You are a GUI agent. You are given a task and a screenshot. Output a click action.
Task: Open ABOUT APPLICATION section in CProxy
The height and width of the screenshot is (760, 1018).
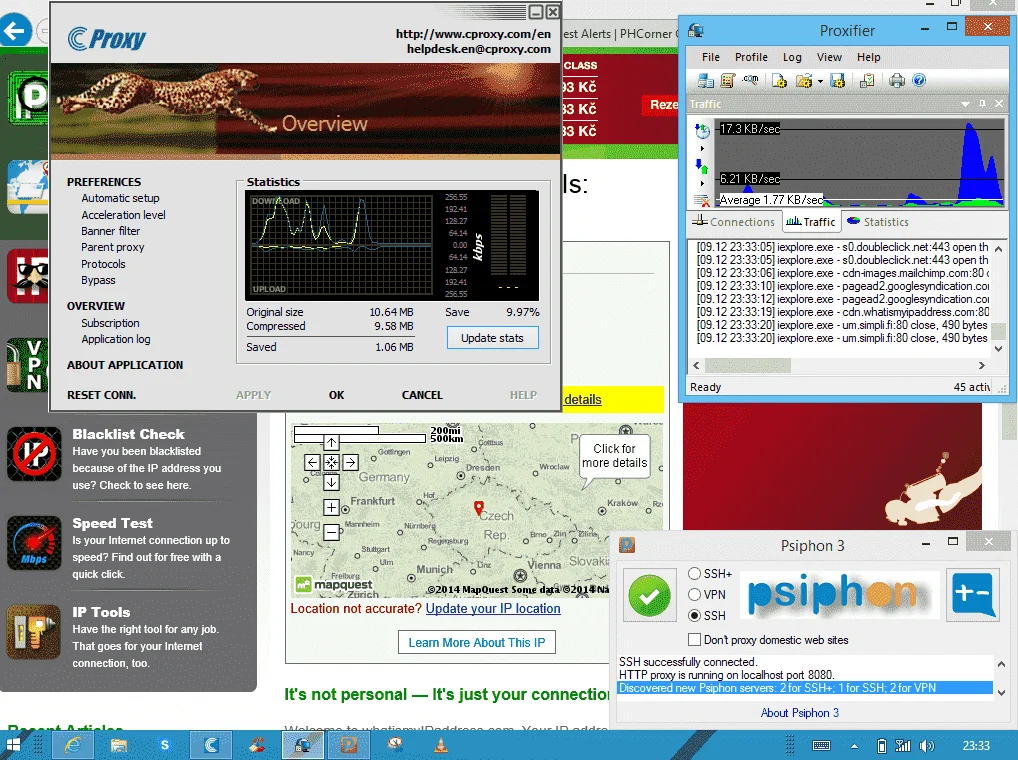[x=125, y=365]
